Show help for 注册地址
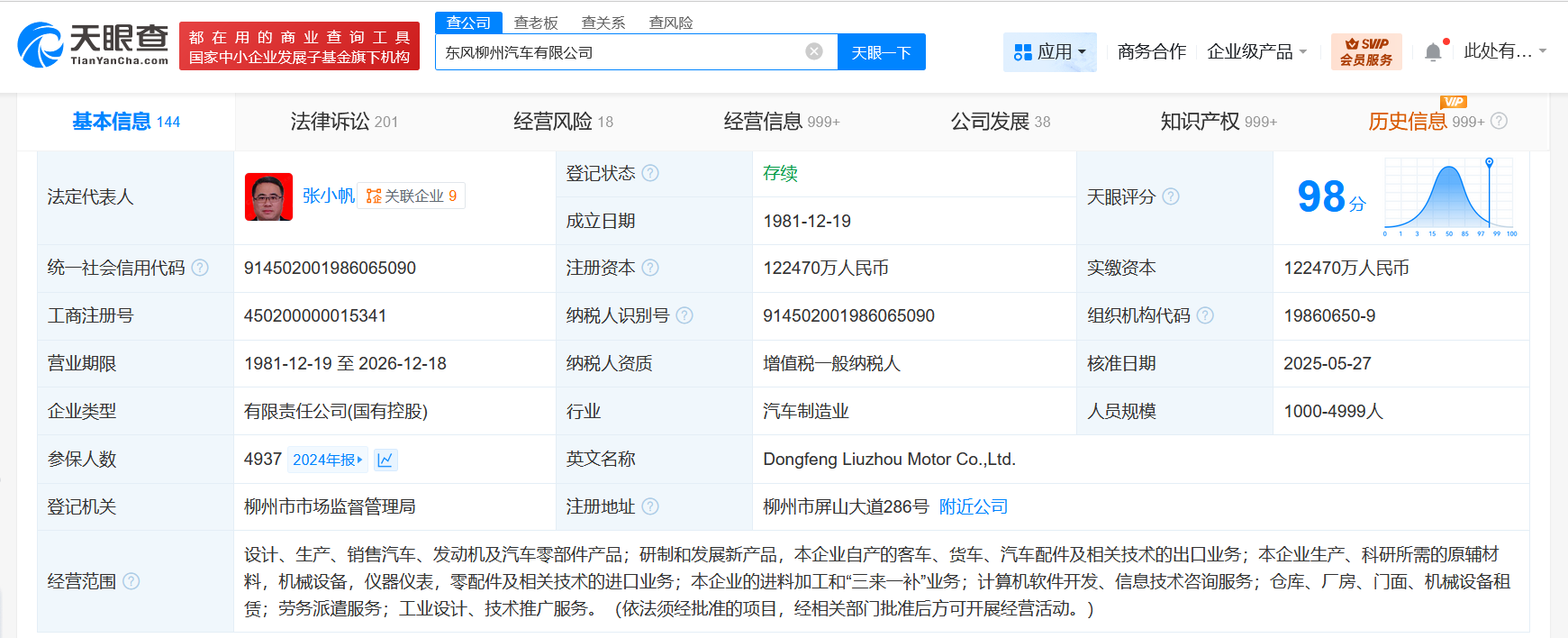The width and height of the screenshot is (1568, 638). 650,506
